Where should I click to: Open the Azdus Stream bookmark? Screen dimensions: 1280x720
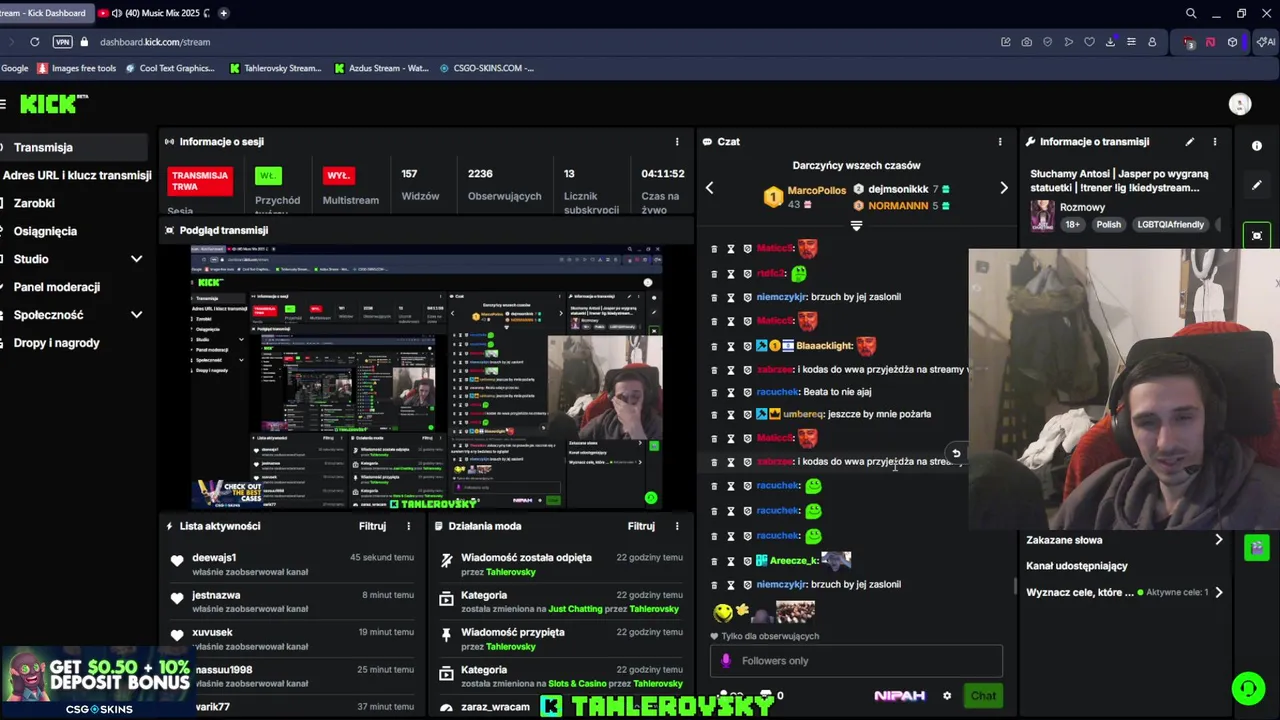(x=382, y=68)
